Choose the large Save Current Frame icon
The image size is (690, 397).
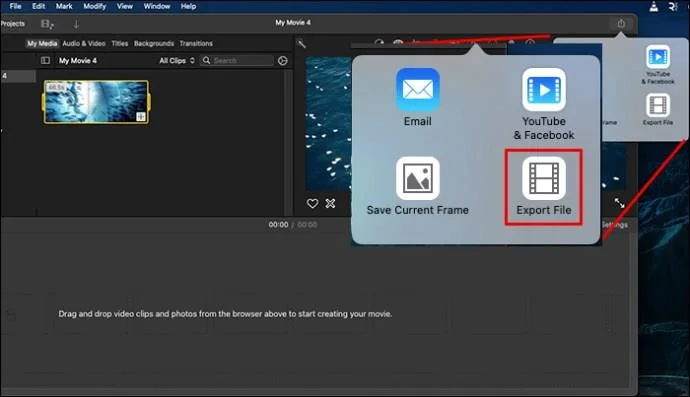click(418, 178)
